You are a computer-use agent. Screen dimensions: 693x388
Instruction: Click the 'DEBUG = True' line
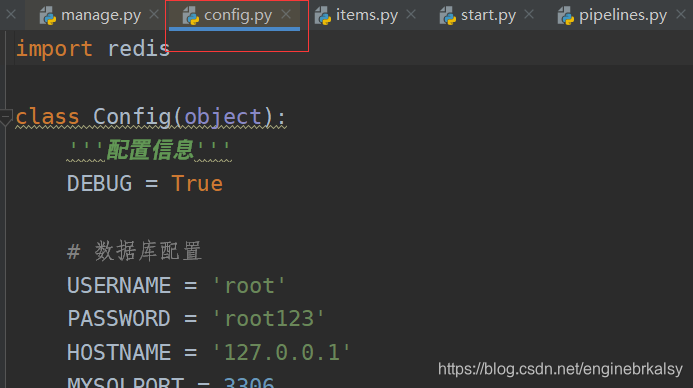coord(145,183)
